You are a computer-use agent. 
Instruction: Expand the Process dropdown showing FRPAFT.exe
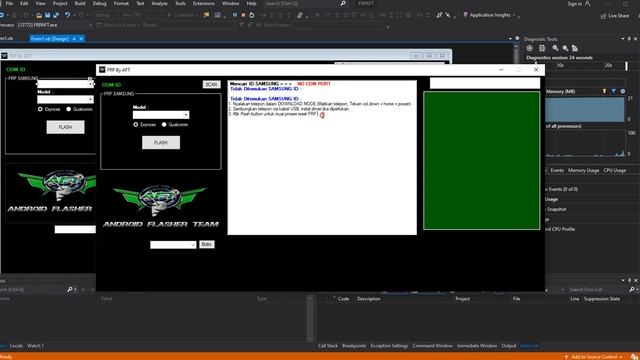click(x=90, y=25)
